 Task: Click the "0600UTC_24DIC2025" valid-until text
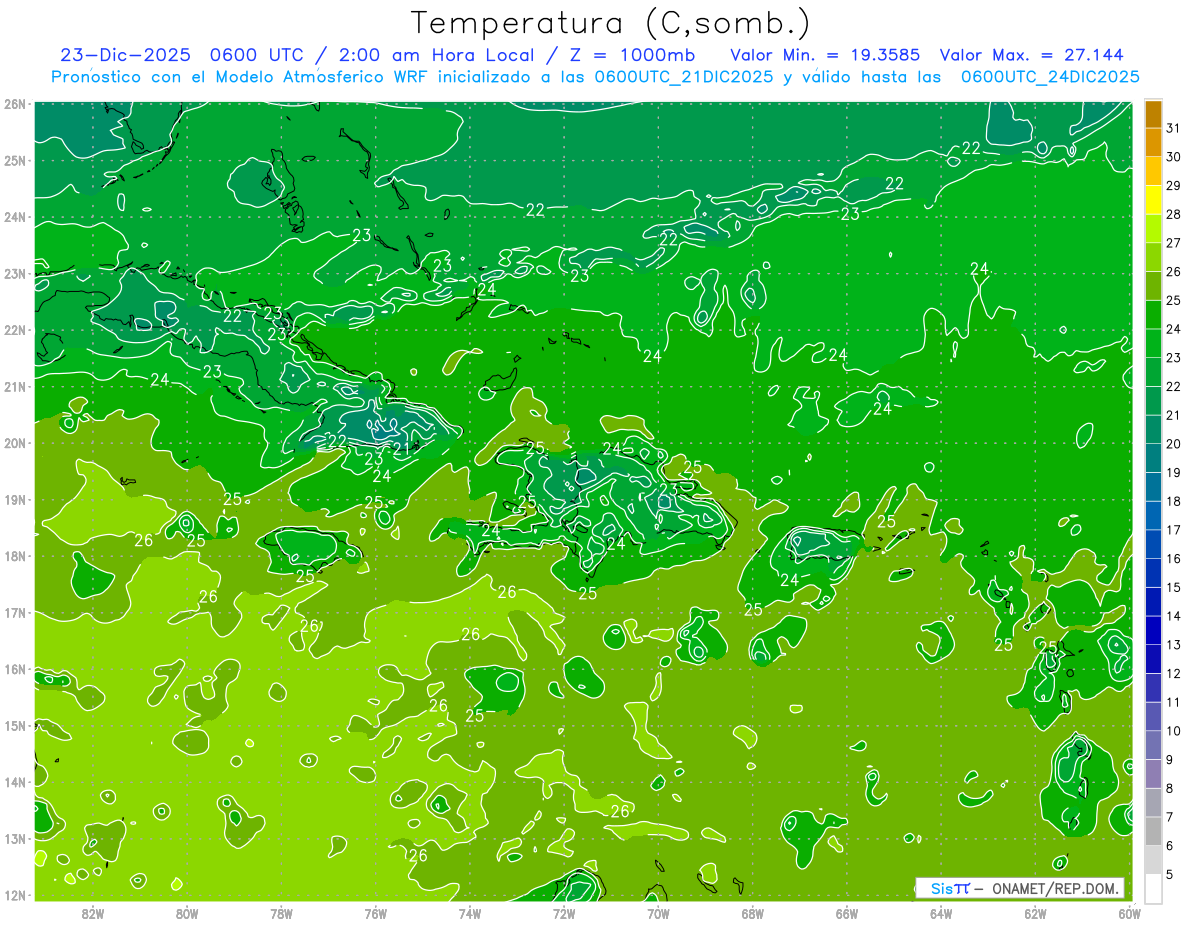point(1050,77)
